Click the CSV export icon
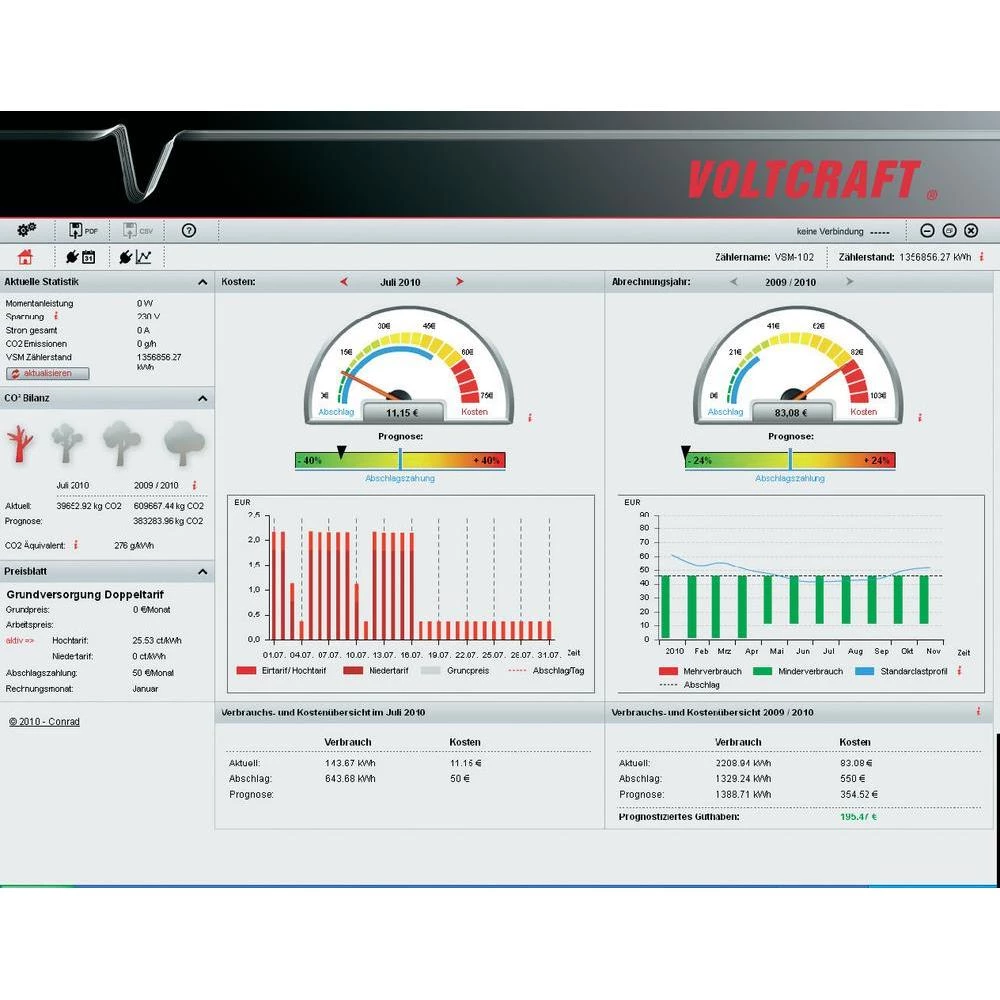Screen dimensions: 1000x1000 [138, 231]
